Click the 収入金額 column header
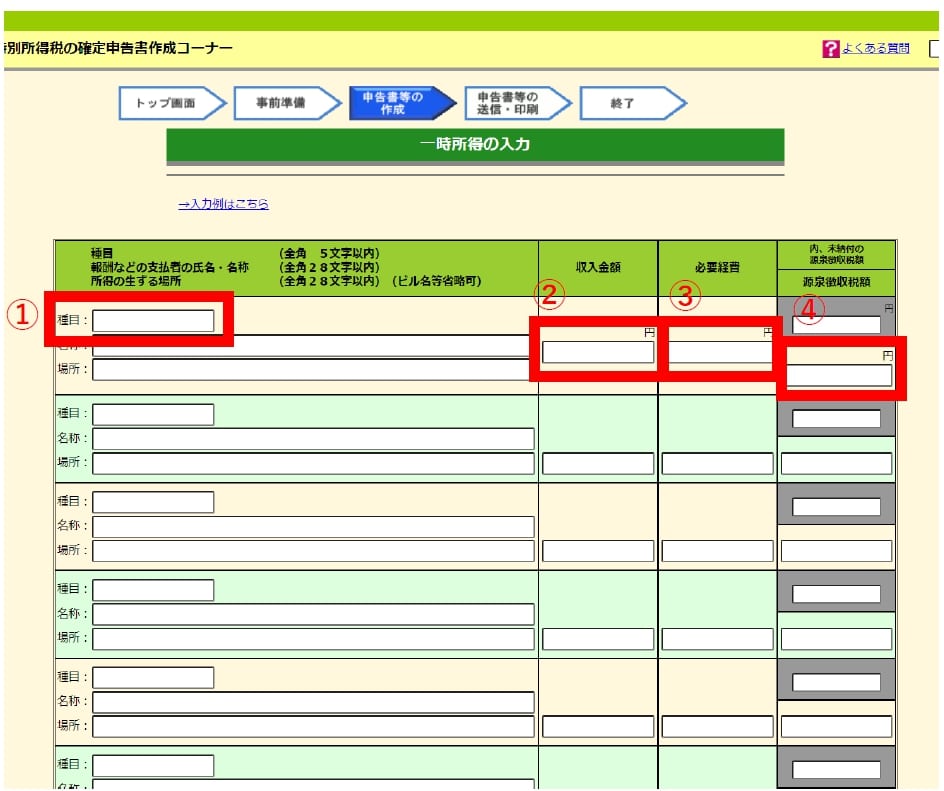 (598, 267)
